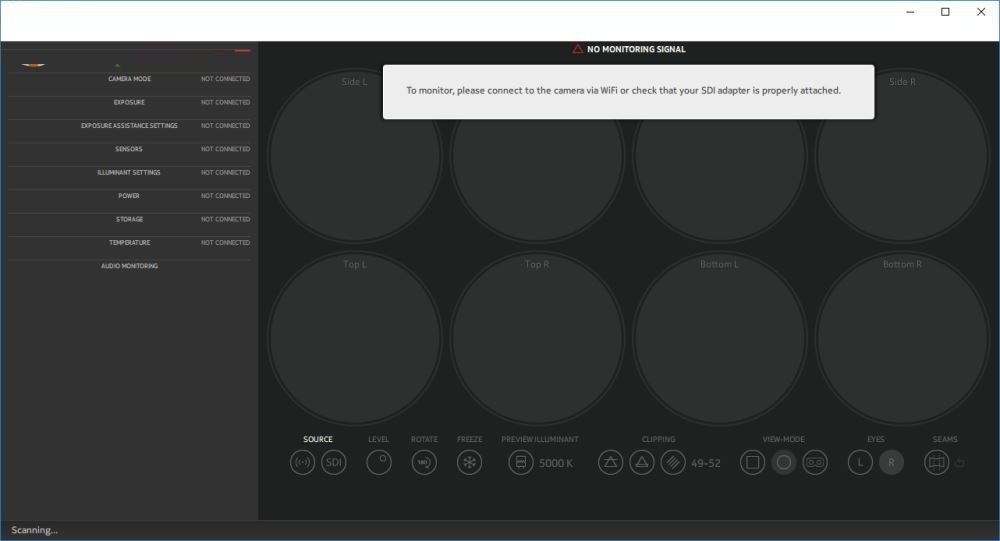This screenshot has width=1000, height=541.
Task: Click the Scanning... status text
Action: point(34,530)
